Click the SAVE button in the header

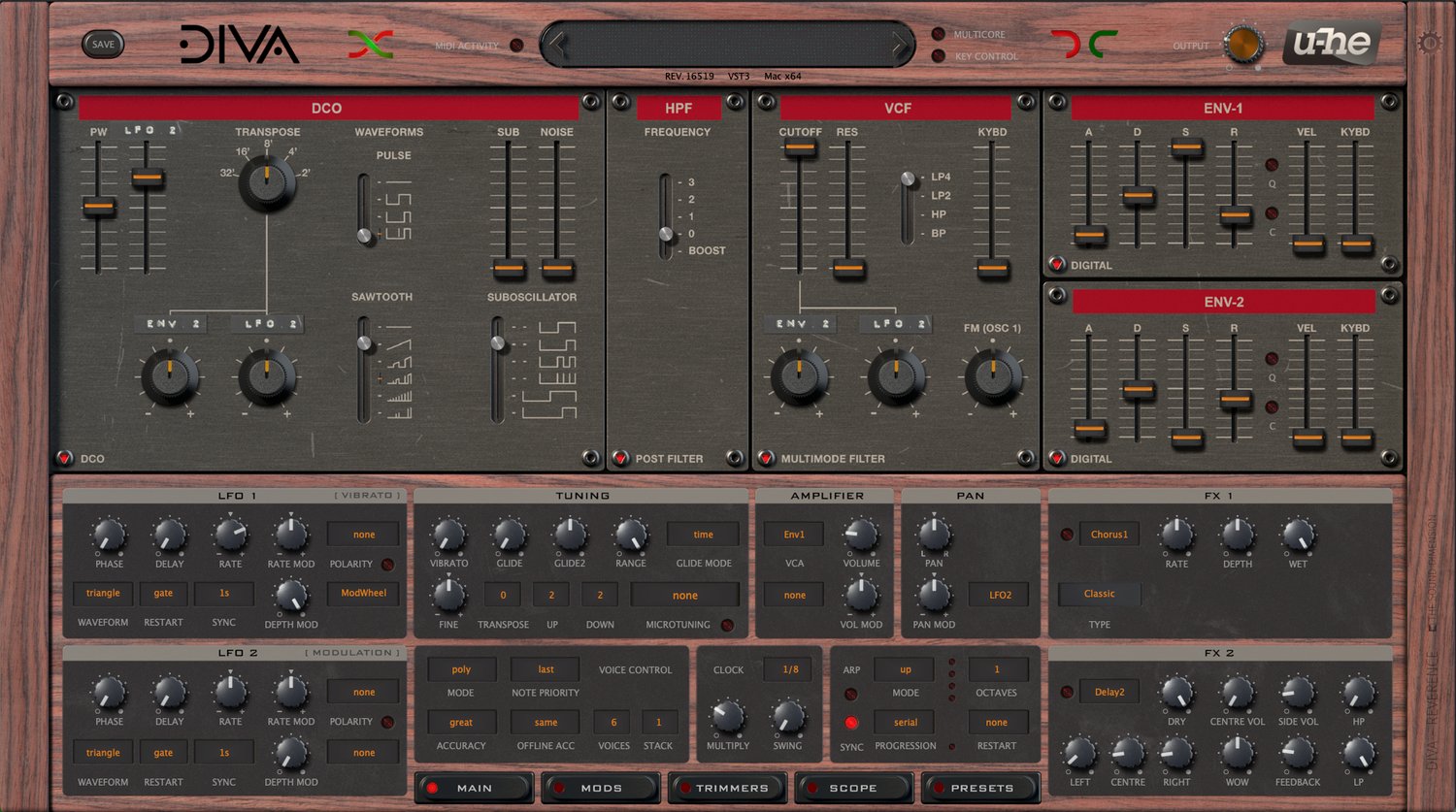click(x=103, y=44)
